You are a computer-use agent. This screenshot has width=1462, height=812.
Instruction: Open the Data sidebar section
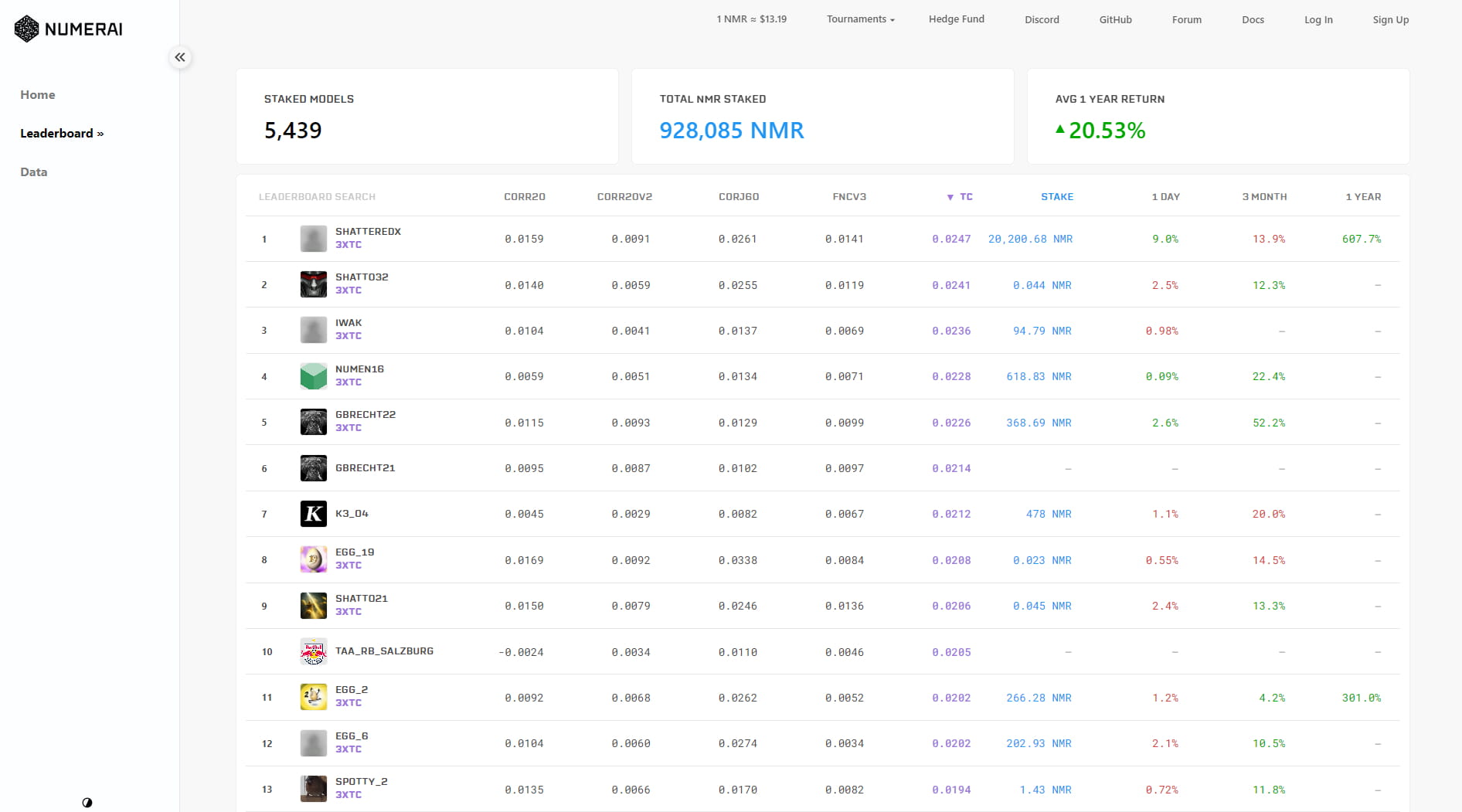click(x=34, y=172)
